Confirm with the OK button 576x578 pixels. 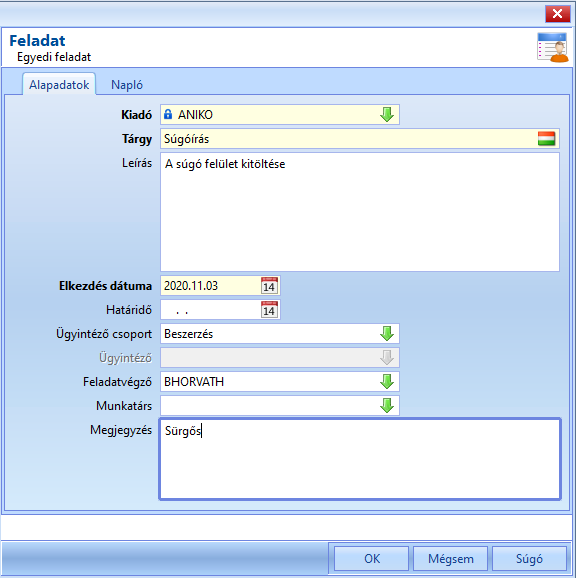pos(371,558)
